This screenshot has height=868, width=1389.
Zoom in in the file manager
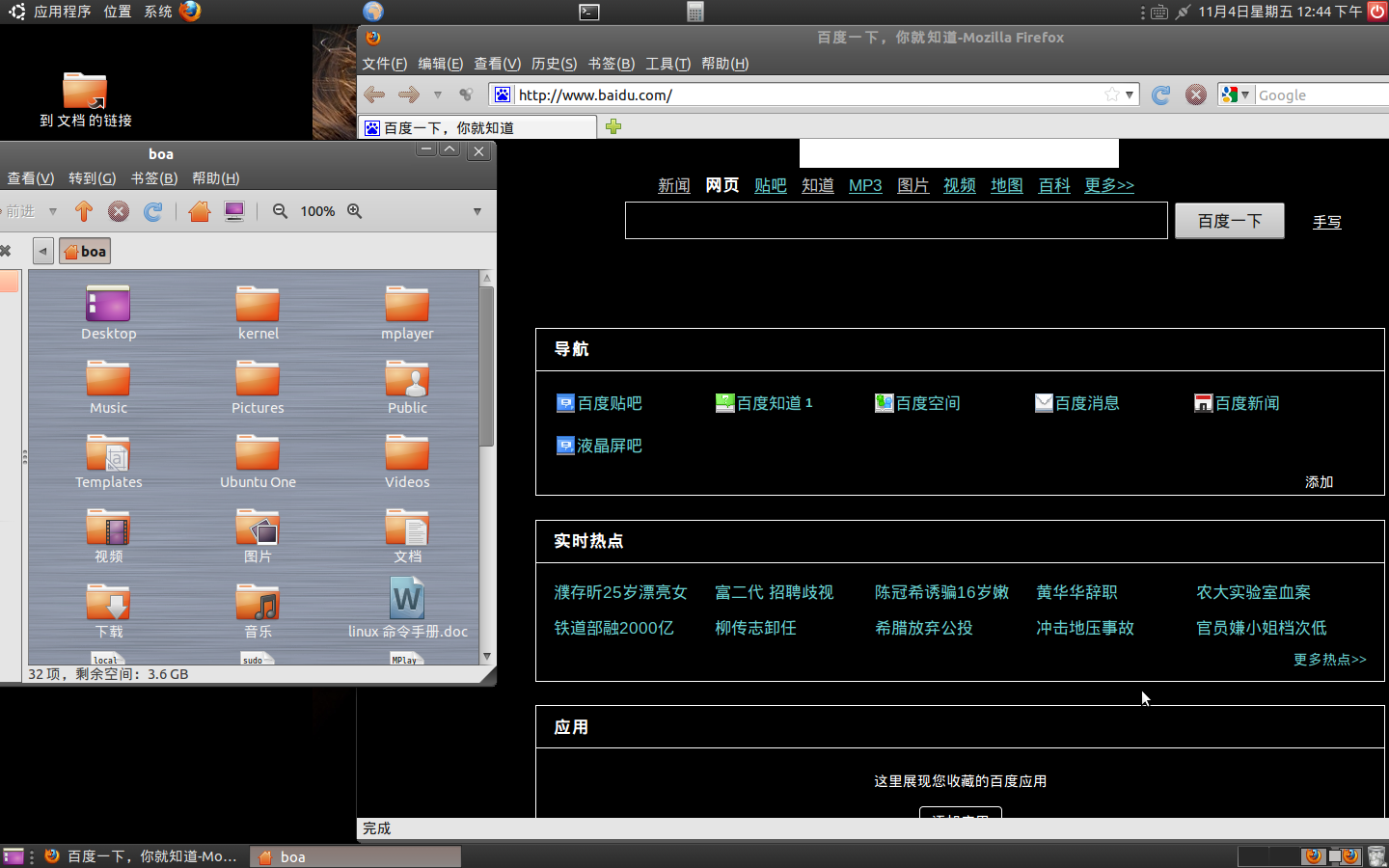[x=355, y=211]
